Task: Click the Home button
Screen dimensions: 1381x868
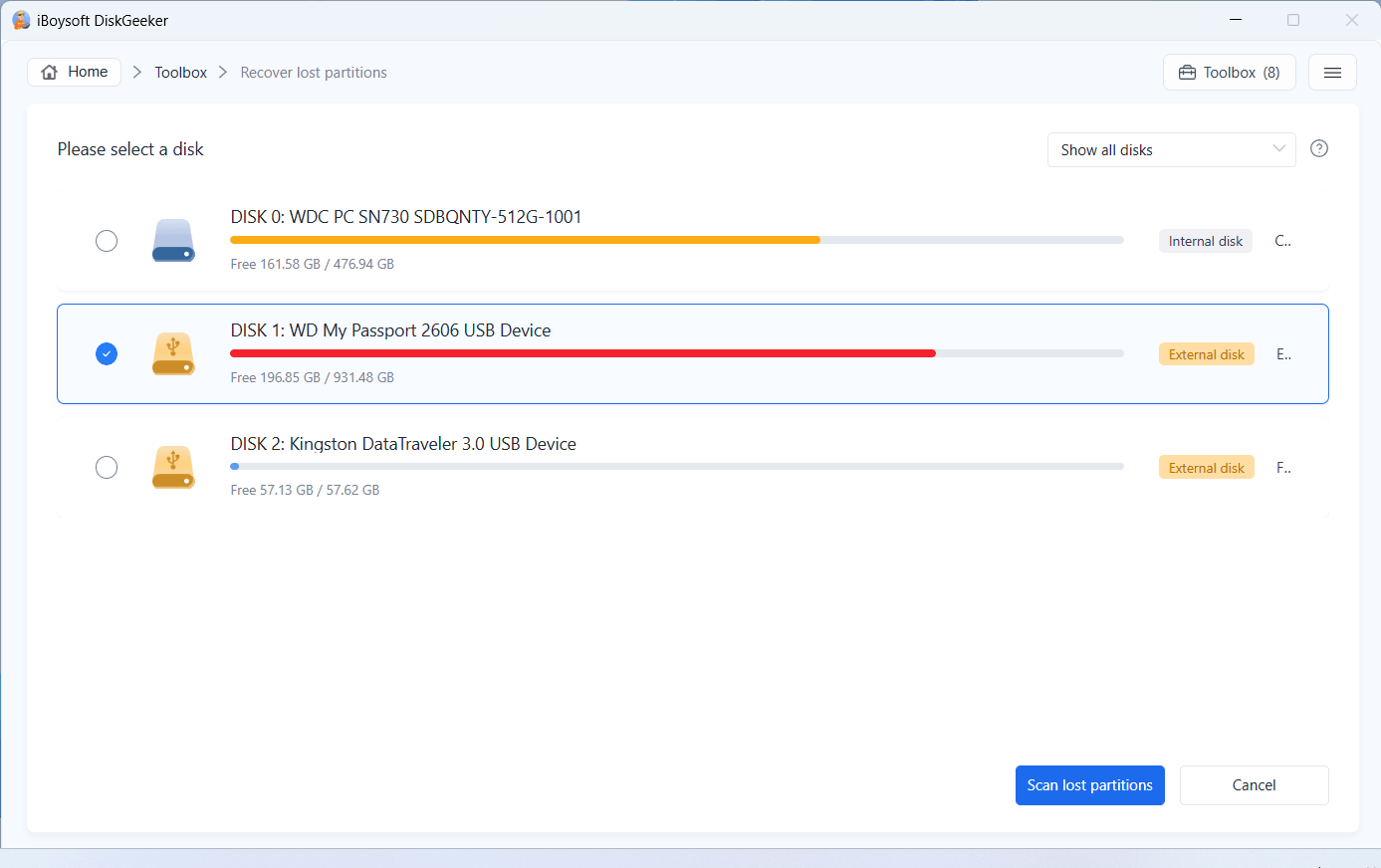Action: click(x=75, y=72)
